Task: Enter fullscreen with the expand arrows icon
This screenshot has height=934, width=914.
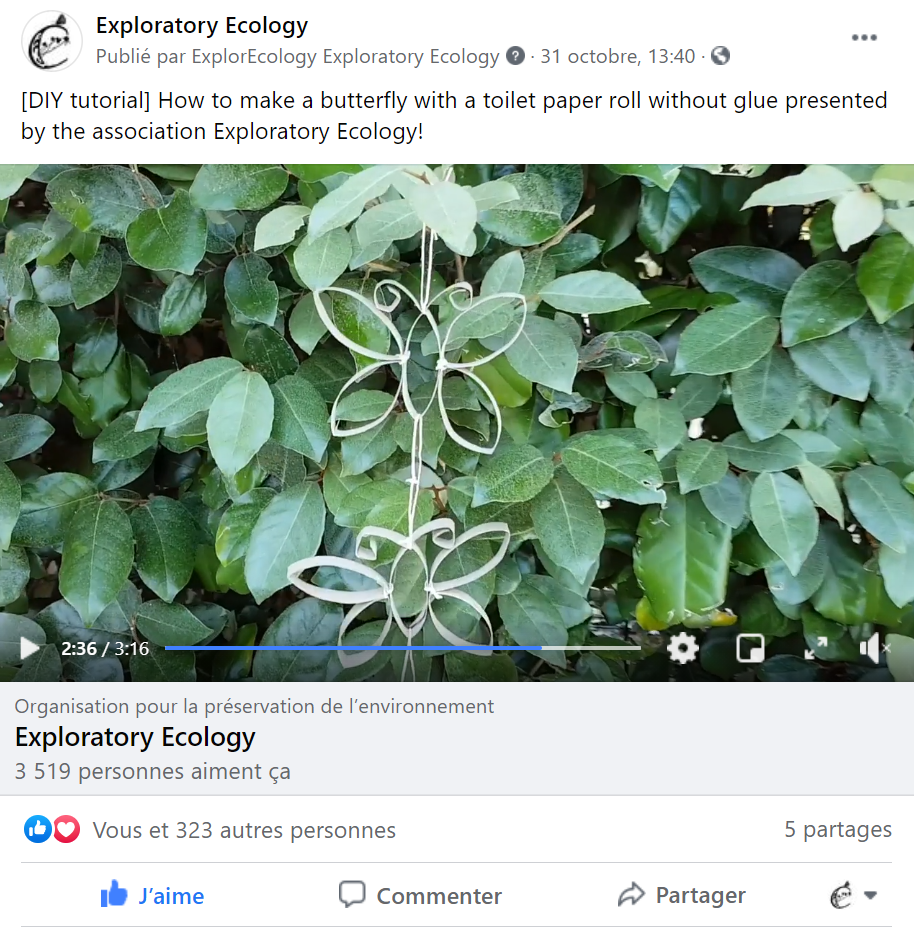Action: [x=816, y=648]
